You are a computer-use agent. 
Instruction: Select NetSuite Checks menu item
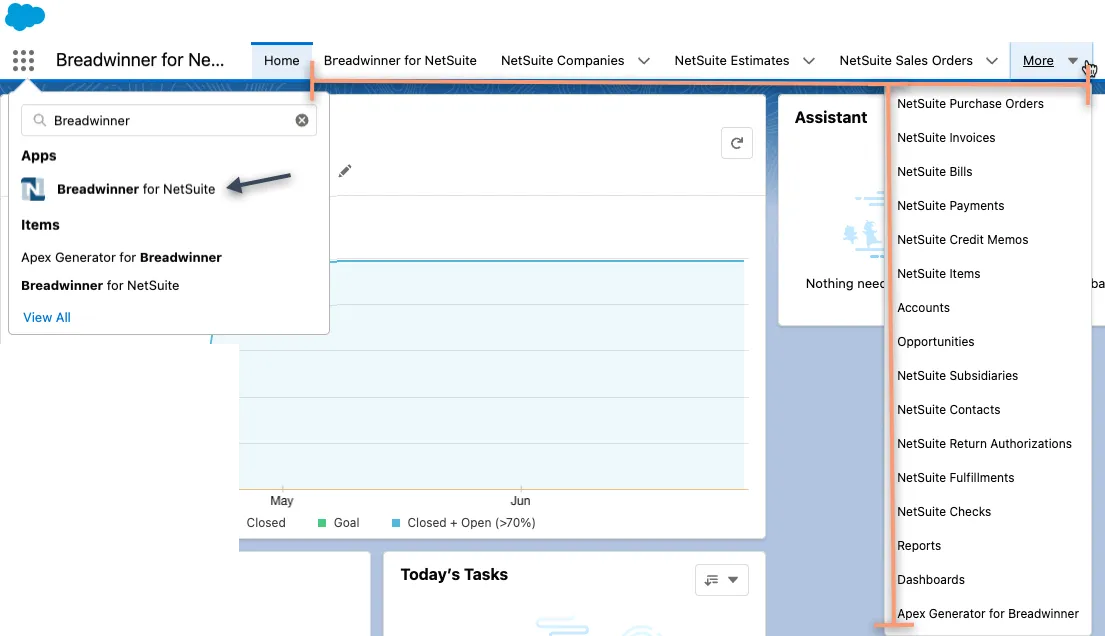pos(944,511)
